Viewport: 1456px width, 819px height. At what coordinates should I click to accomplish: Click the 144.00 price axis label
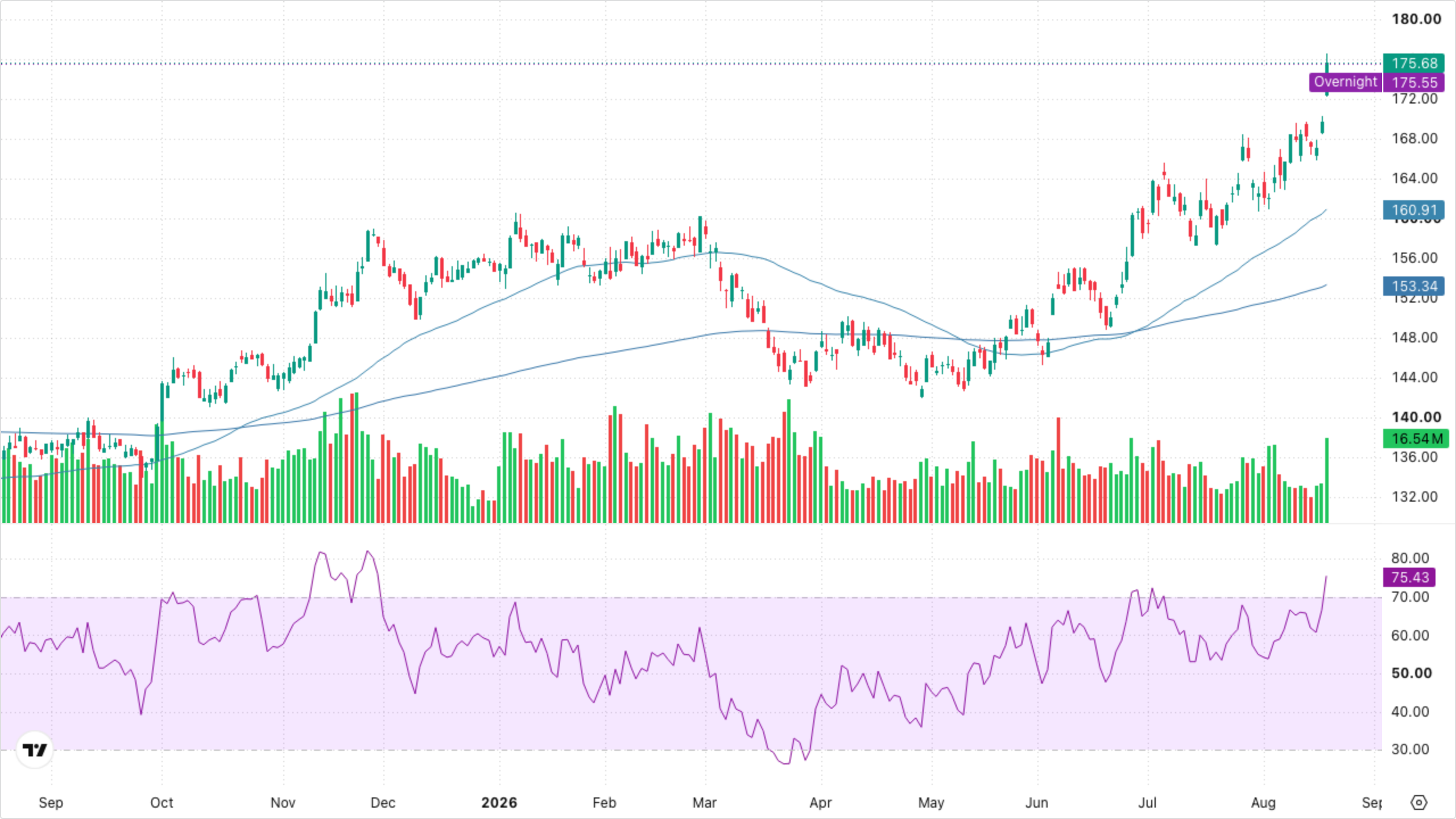pos(1414,378)
